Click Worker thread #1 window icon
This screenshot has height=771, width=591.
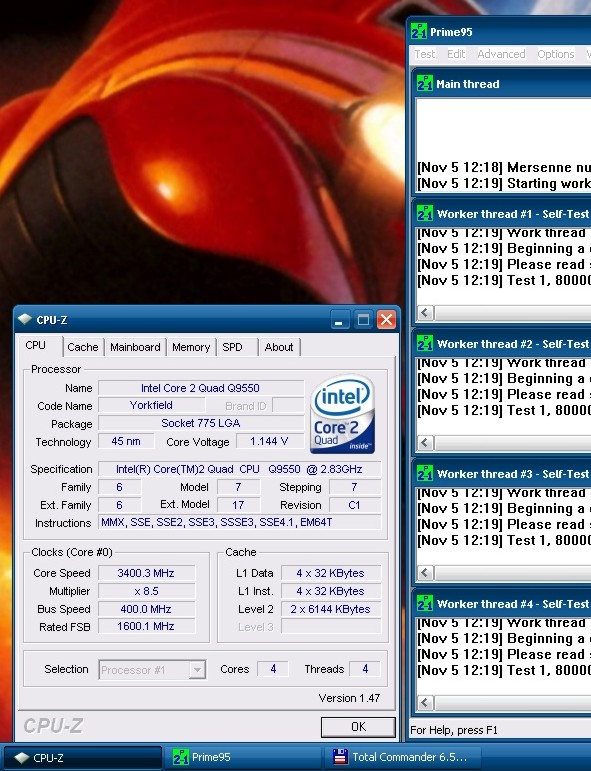(x=425, y=213)
